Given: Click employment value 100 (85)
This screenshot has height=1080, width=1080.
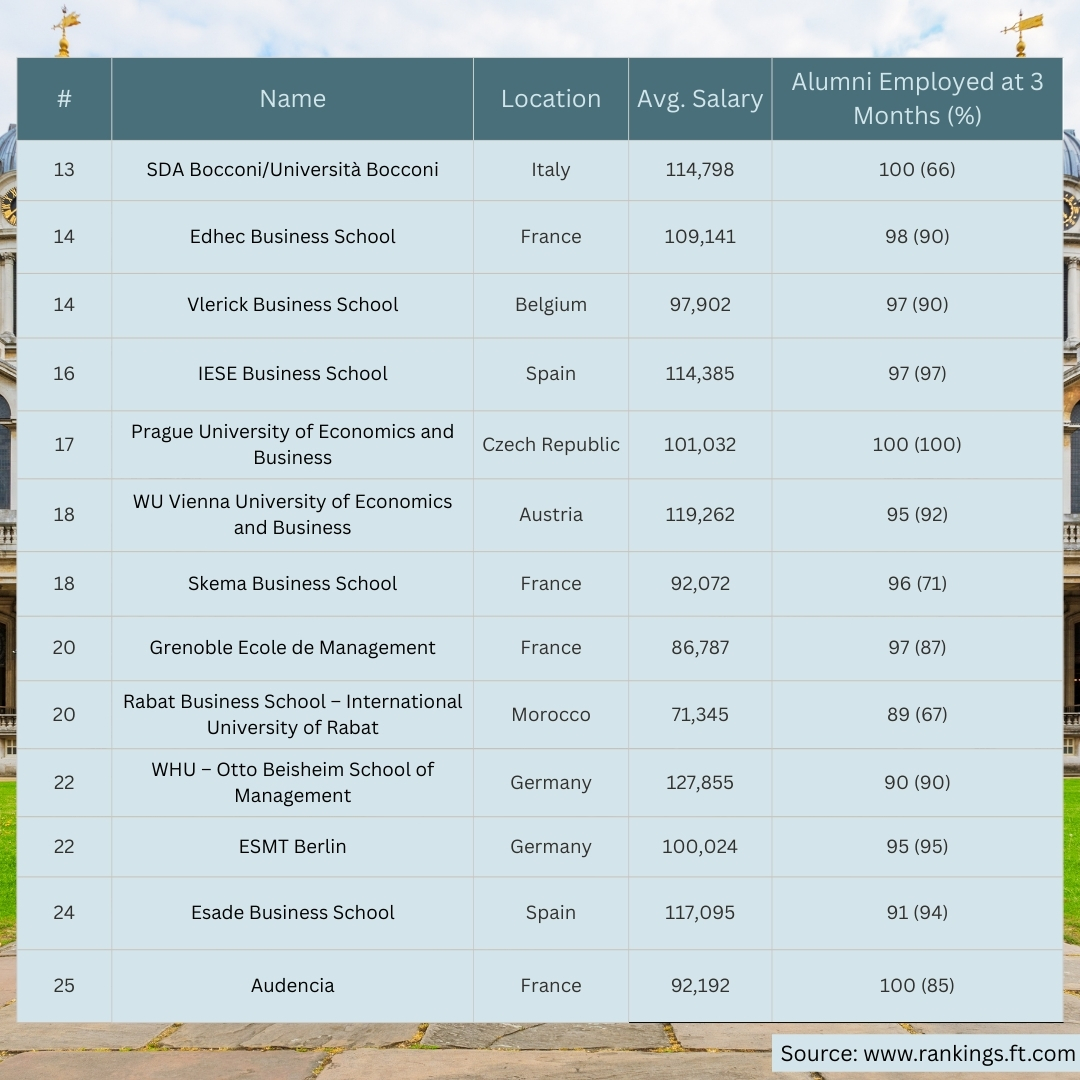Looking at the screenshot, I should pyautogui.click(x=917, y=986).
